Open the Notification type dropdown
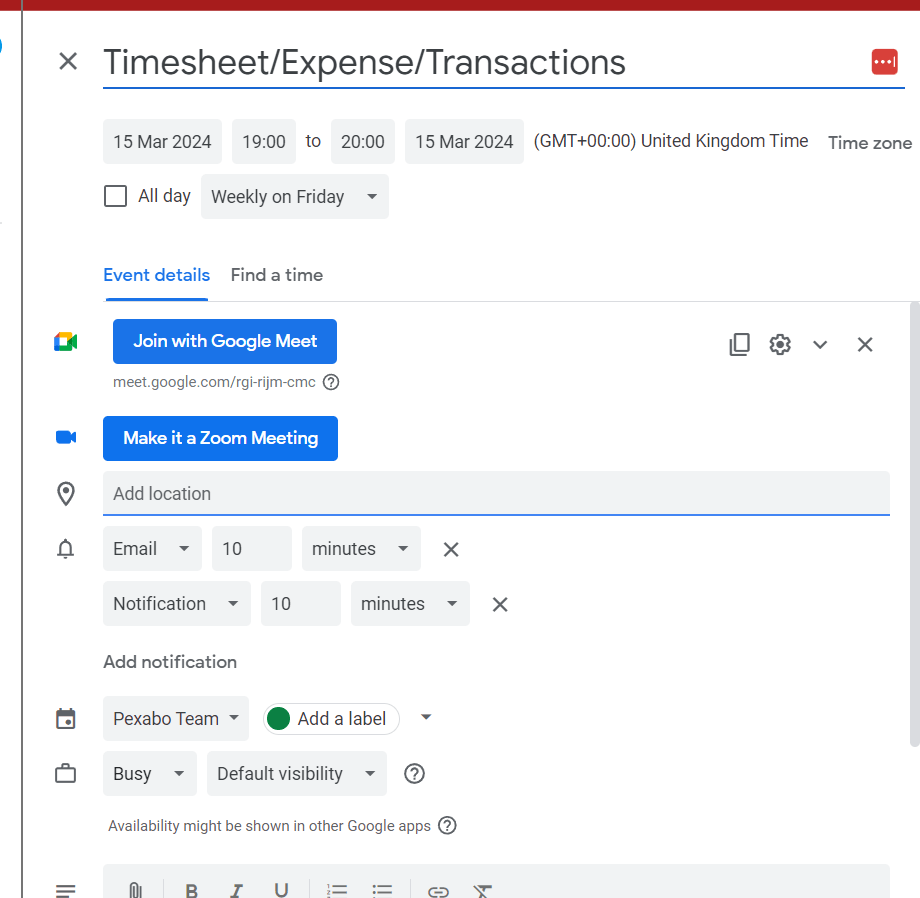The image size is (920, 898). click(177, 604)
